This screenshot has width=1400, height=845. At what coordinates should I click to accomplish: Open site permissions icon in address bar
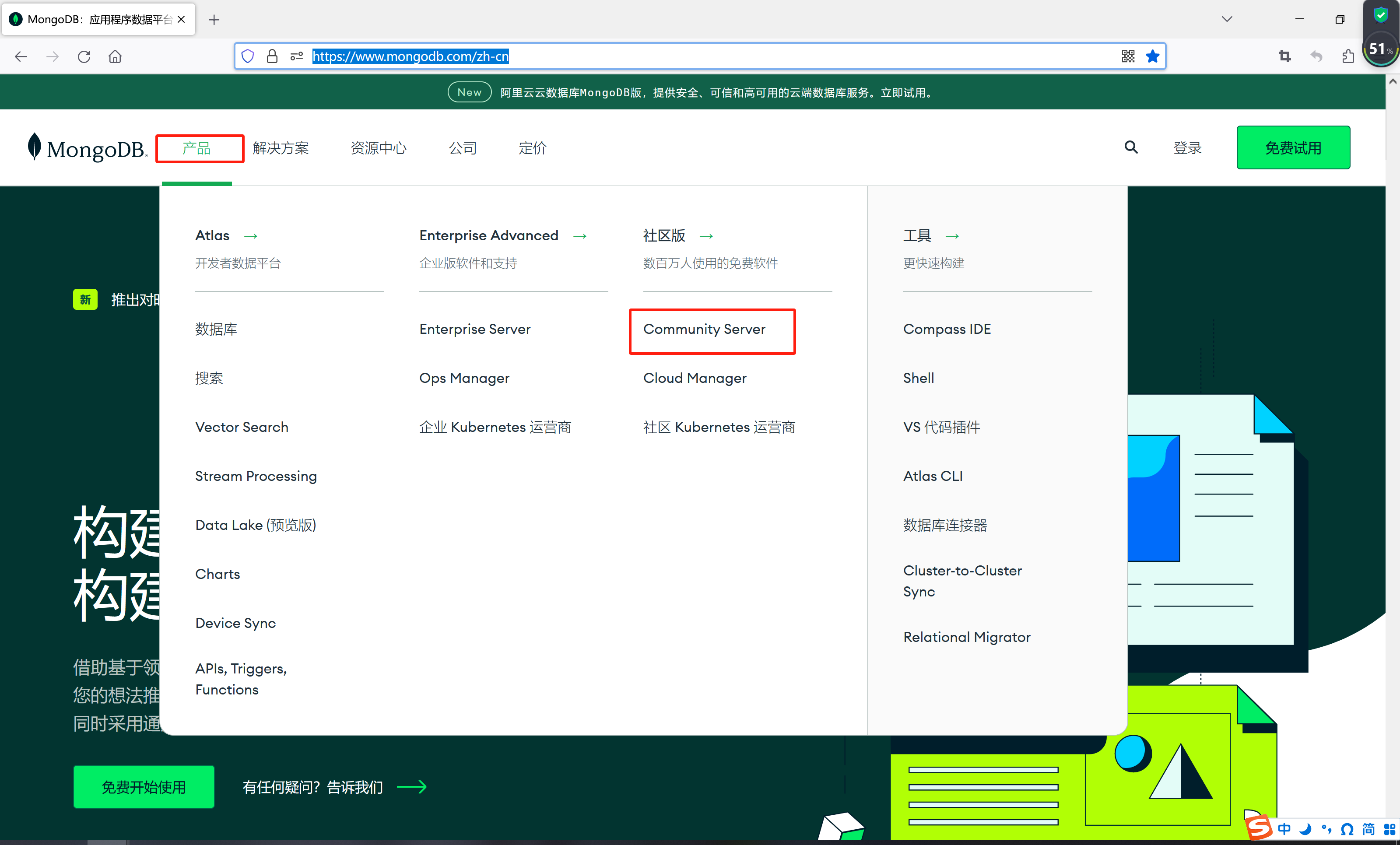297,56
